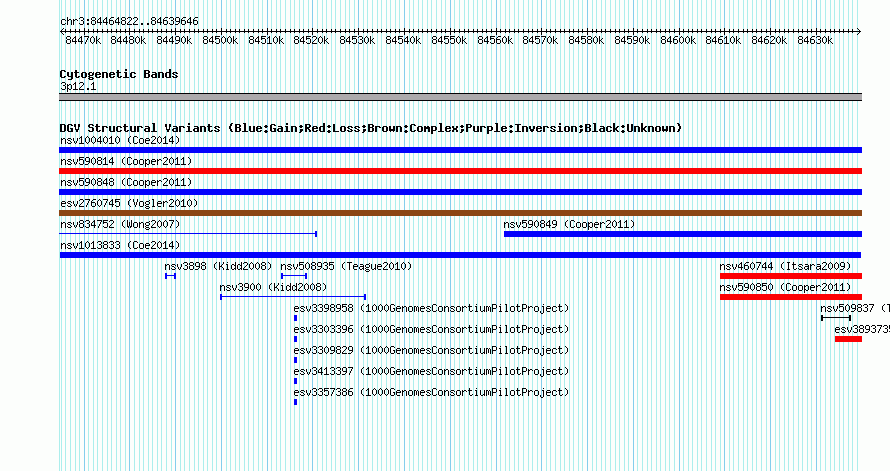The height and width of the screenshot is (471, 890).
Task: Select the nsv509837 black unknown variant glyph
Action: [x=836, y=318]
